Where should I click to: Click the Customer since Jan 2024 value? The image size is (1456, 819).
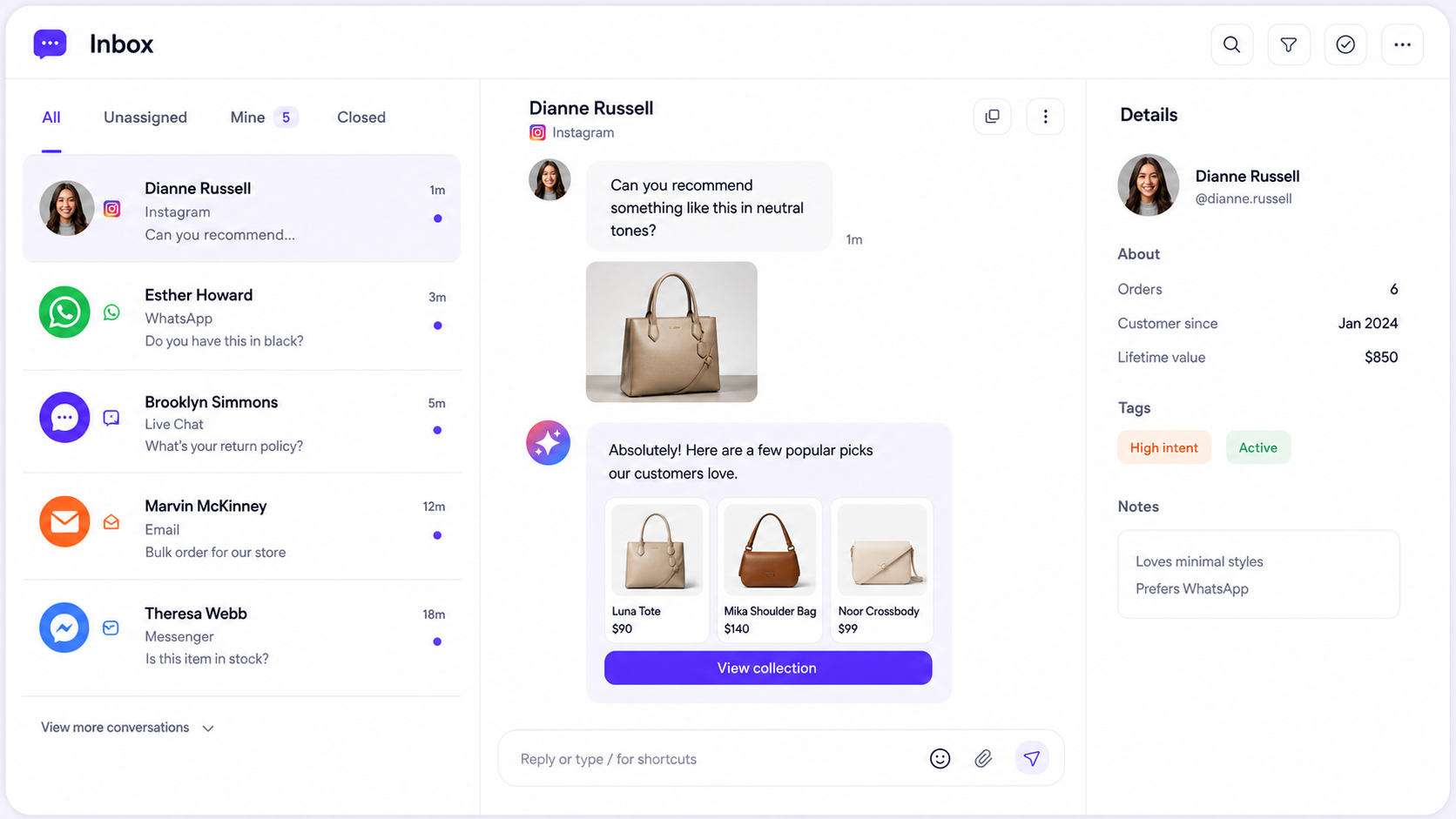click(1368, 324)
